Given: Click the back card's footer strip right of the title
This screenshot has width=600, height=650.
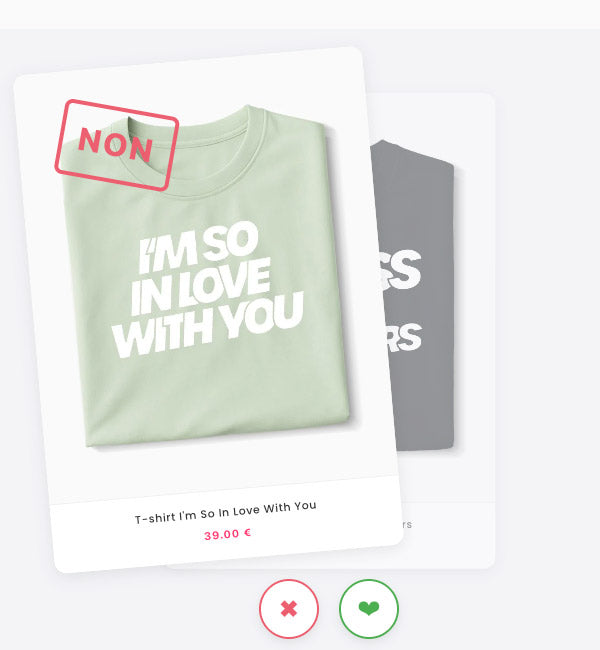Looking at the screenshot, I should click(454, 524).
